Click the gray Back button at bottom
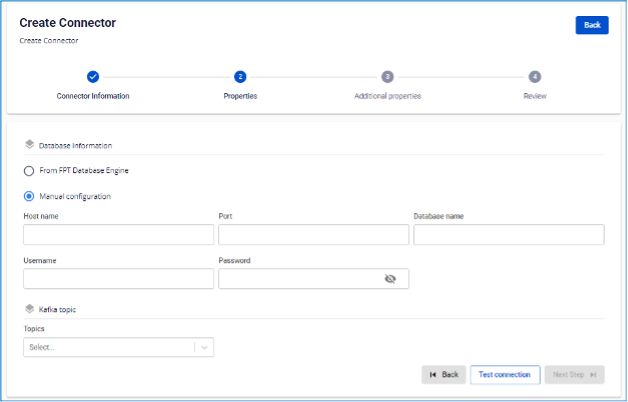The image size is (628, 402). click(444, 375)
